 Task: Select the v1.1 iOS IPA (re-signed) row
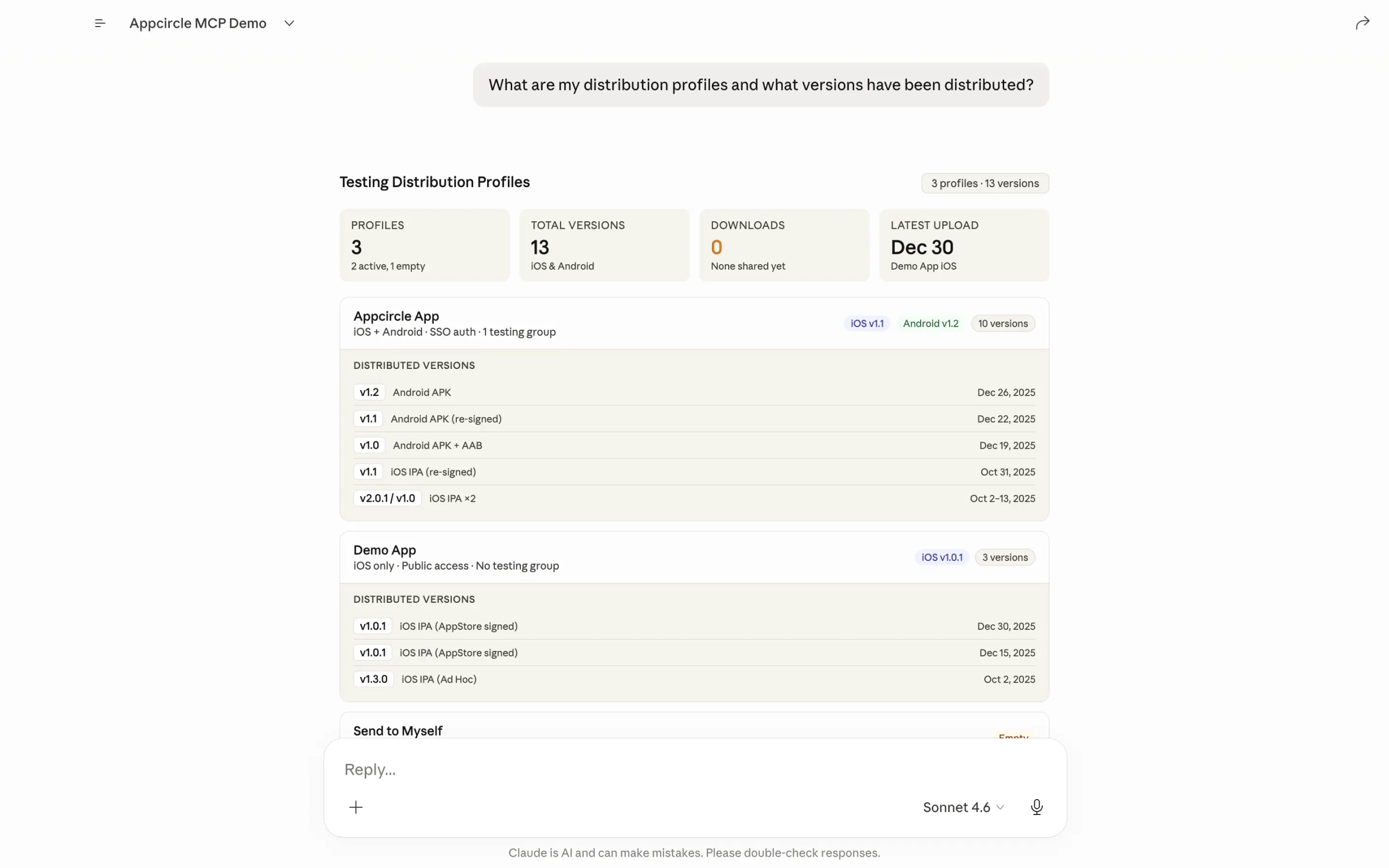694,471
